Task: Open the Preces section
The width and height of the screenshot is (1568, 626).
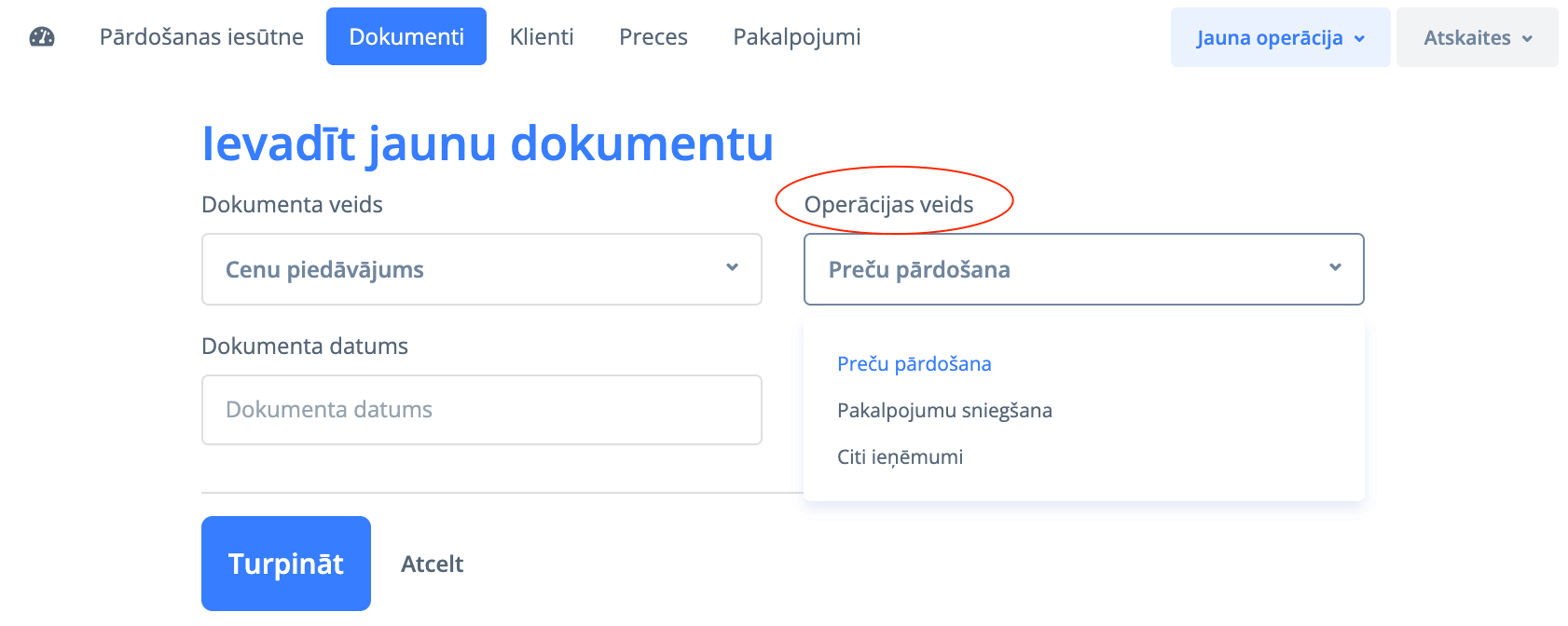Action: point(653,37)
